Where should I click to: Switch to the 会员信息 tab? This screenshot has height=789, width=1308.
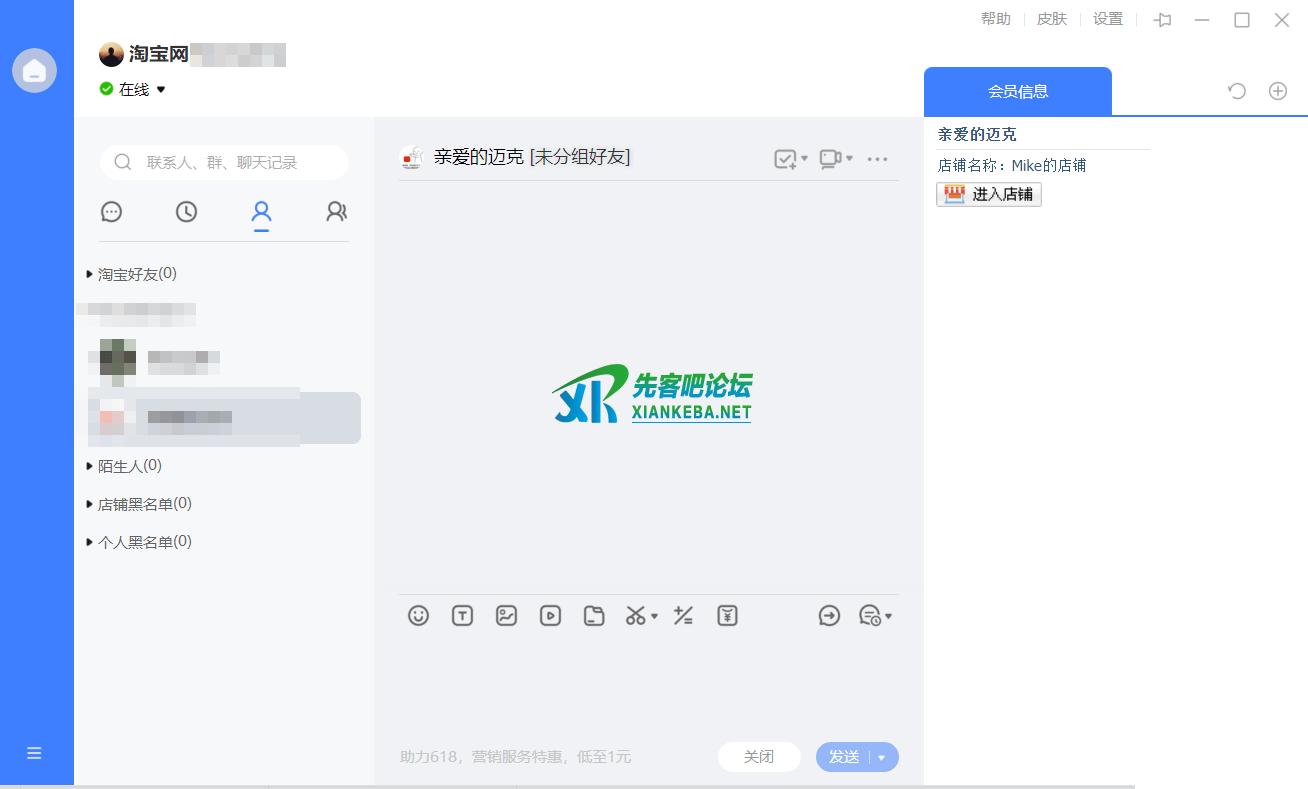click(1017, 91)
